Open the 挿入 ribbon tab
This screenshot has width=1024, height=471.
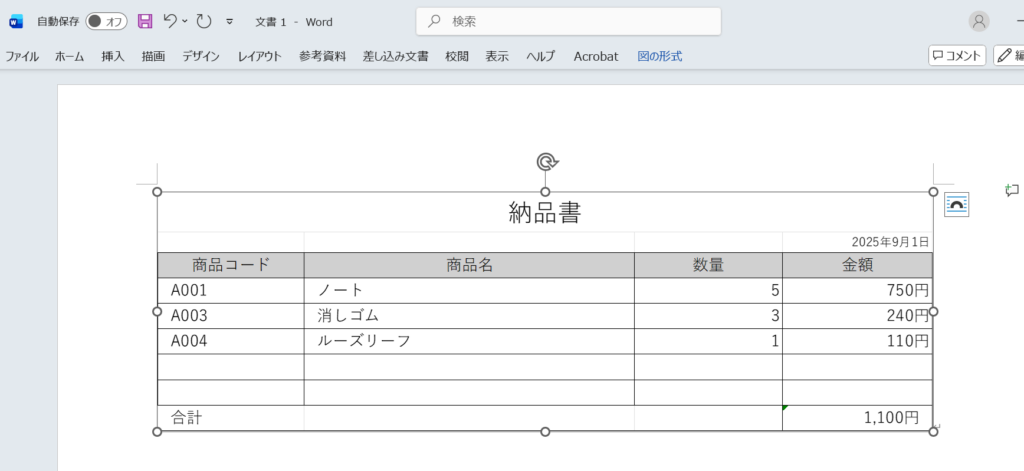click(112, 56)
